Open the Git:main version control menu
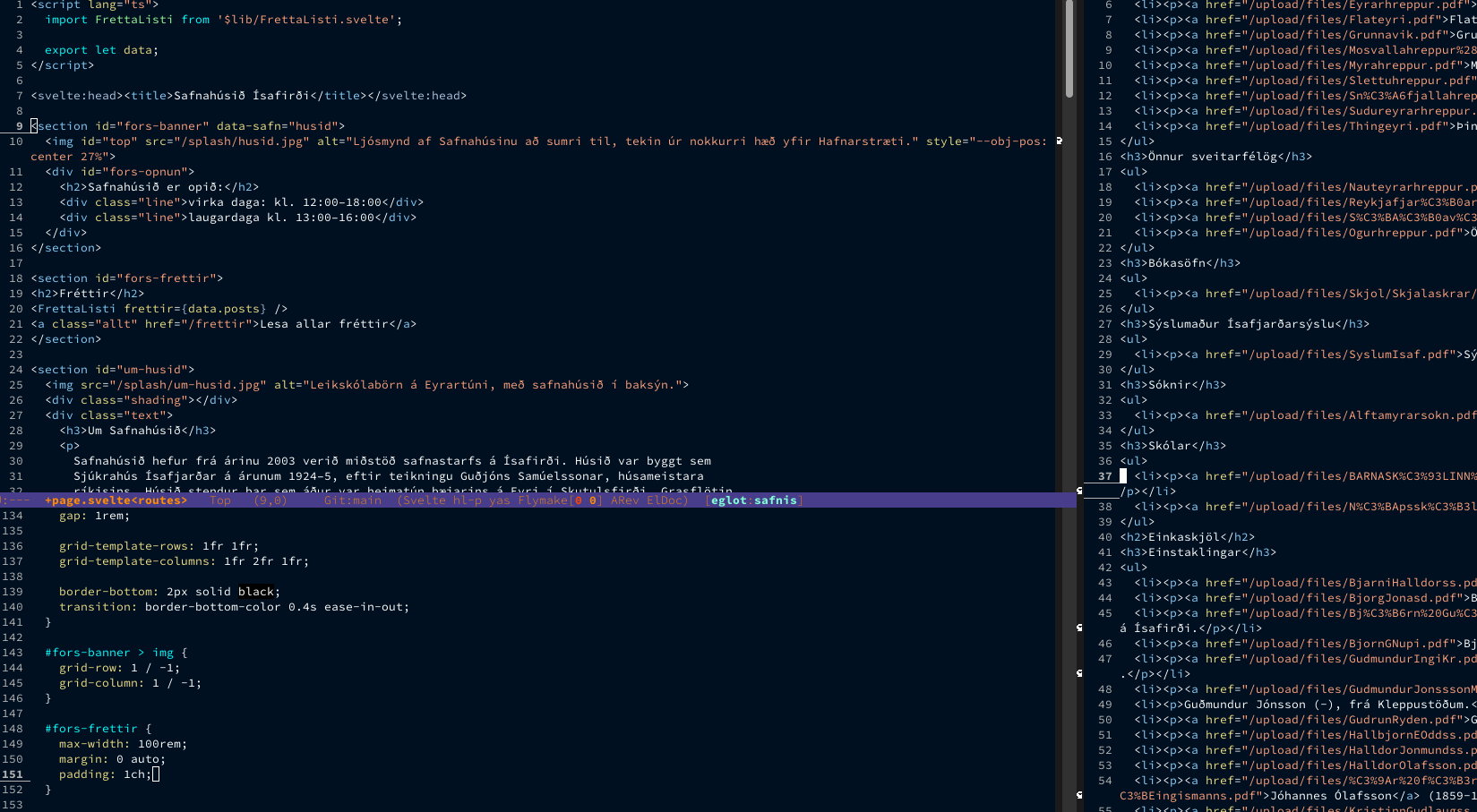Screen dimensions: 1477x812 353,500
